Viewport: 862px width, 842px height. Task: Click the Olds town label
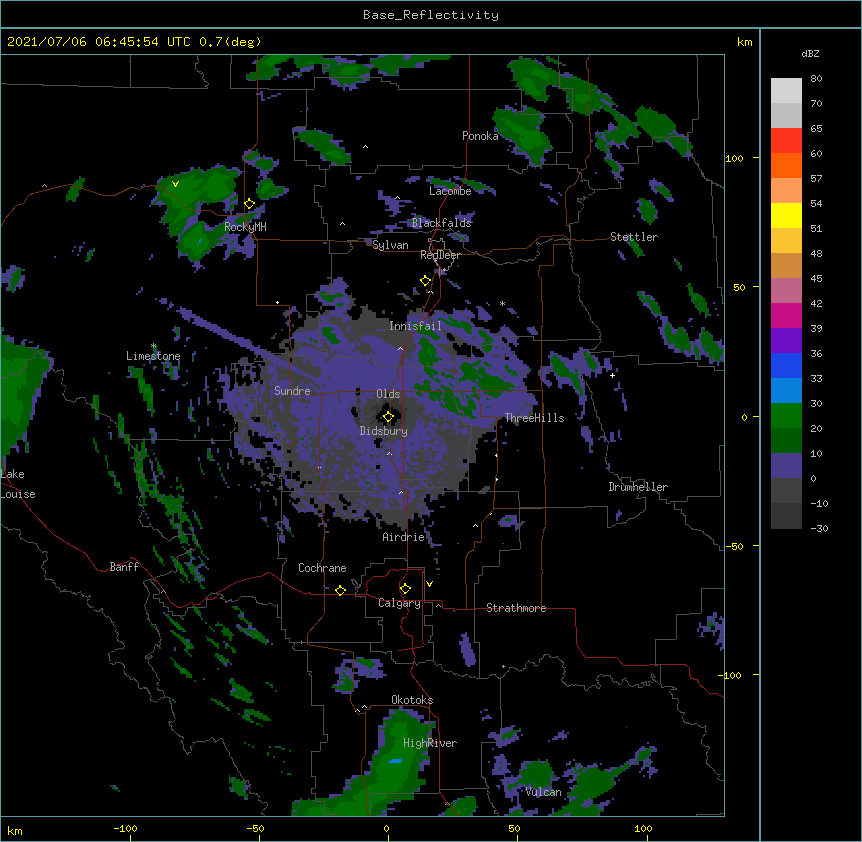(388, 394)
